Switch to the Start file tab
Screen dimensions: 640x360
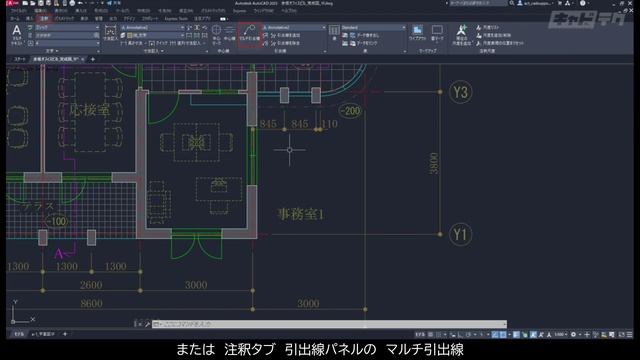(x=19, y=59)
